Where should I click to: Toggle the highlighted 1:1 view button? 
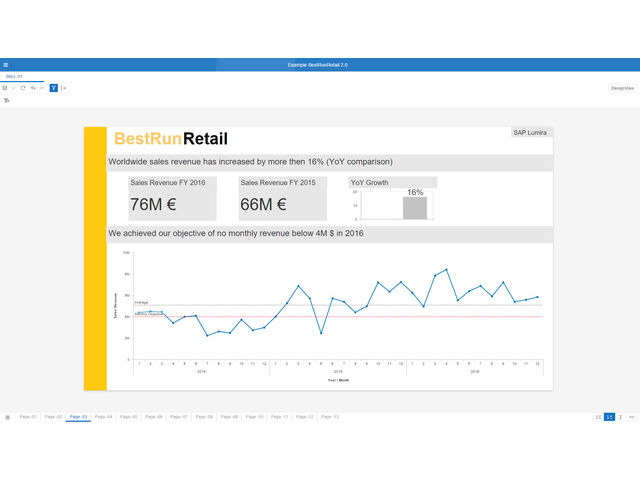point(609,416)
